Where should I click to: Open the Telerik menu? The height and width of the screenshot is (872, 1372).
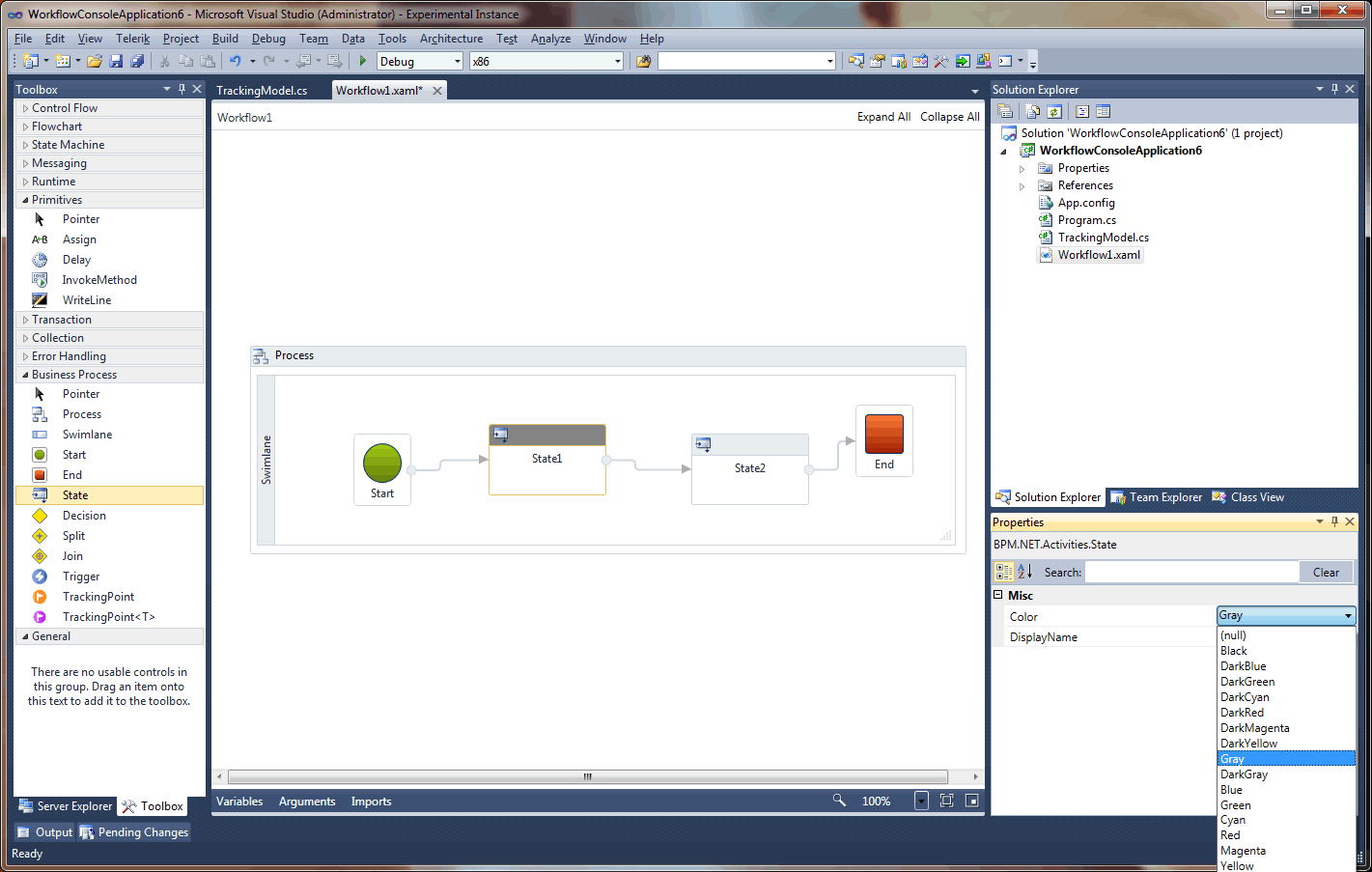132,39
